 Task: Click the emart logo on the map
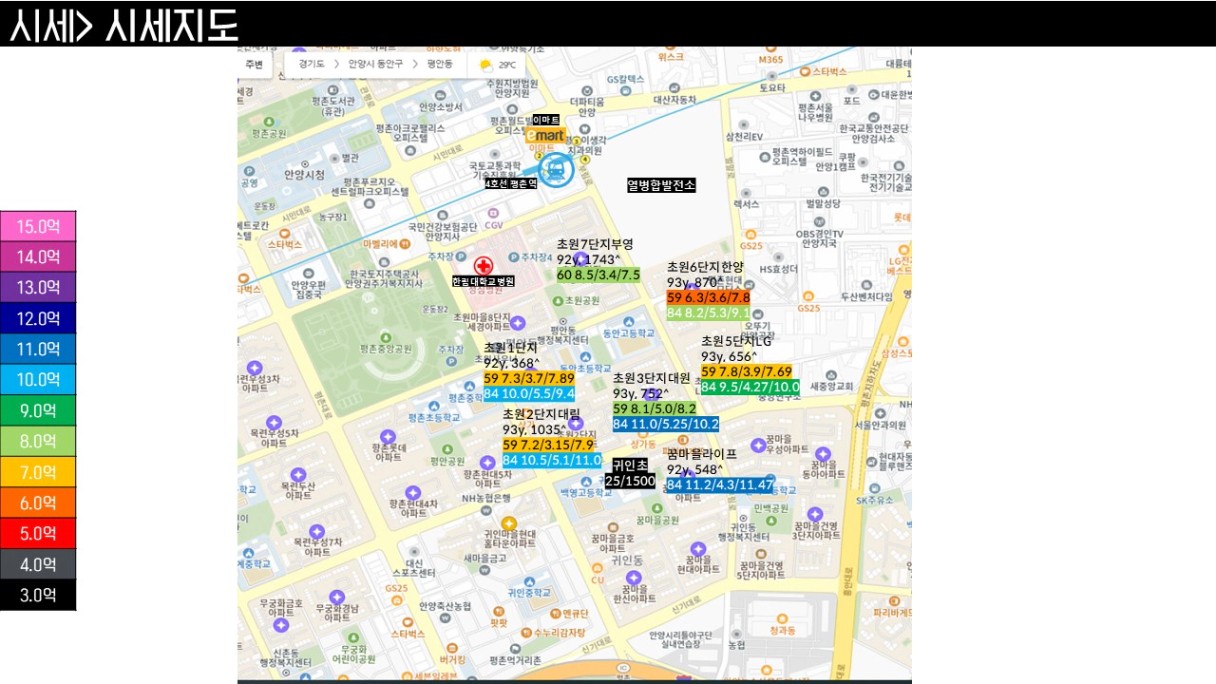(x=547, y=134)
